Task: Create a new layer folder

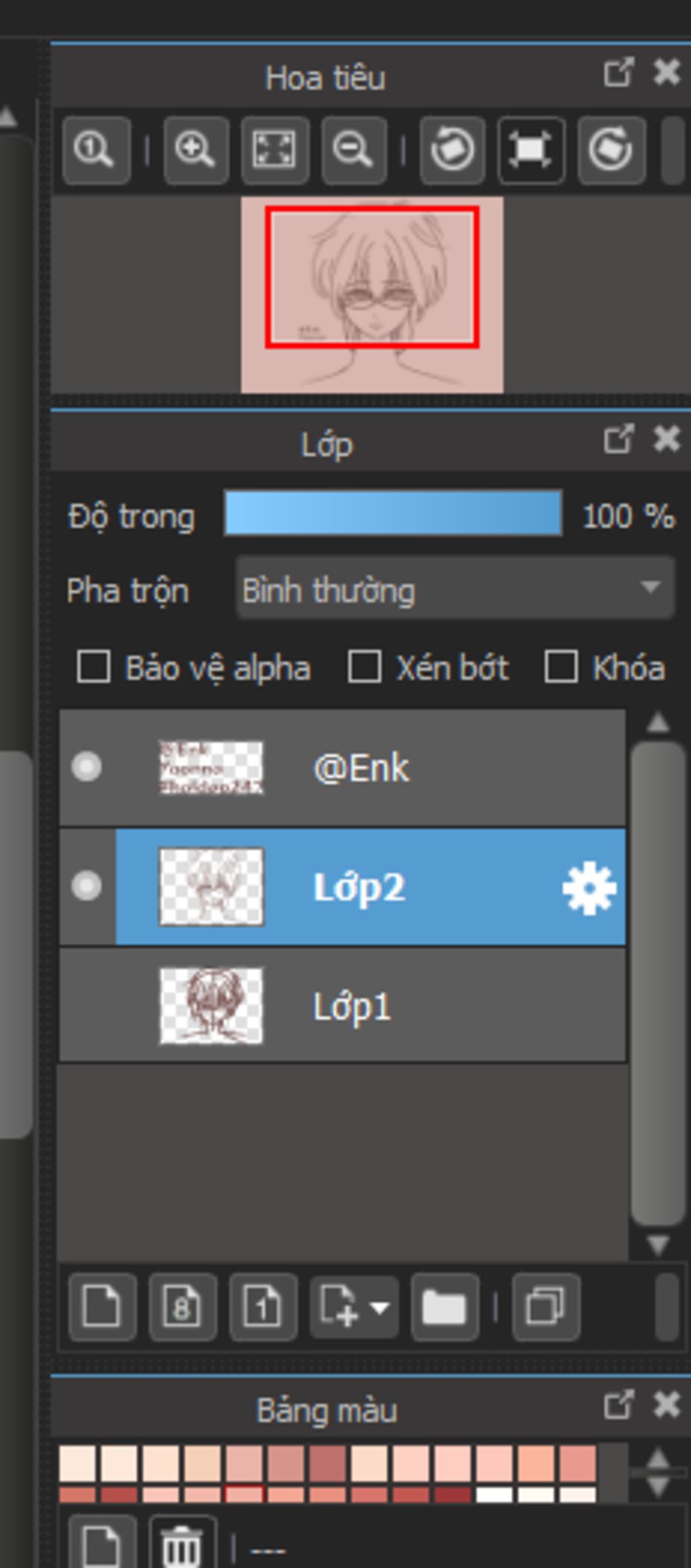Action: pyautogui.click(x=444, y=1307)
